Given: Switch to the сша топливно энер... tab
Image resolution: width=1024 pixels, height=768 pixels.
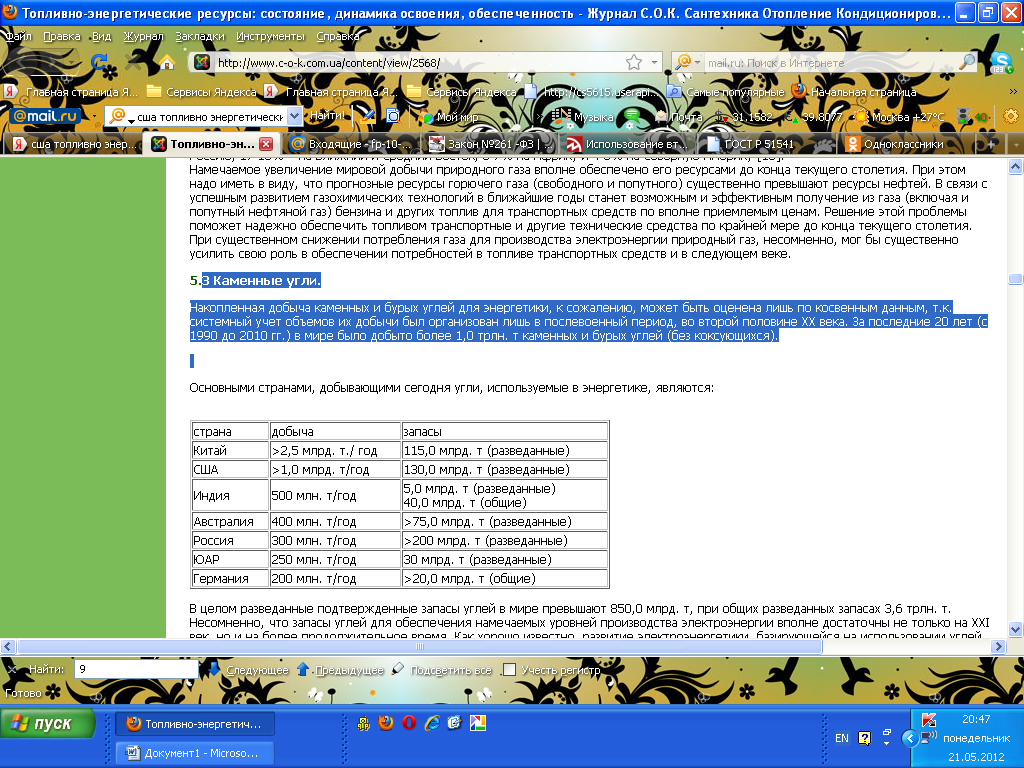Looking at the screenshot, I should tap(74, 144).
